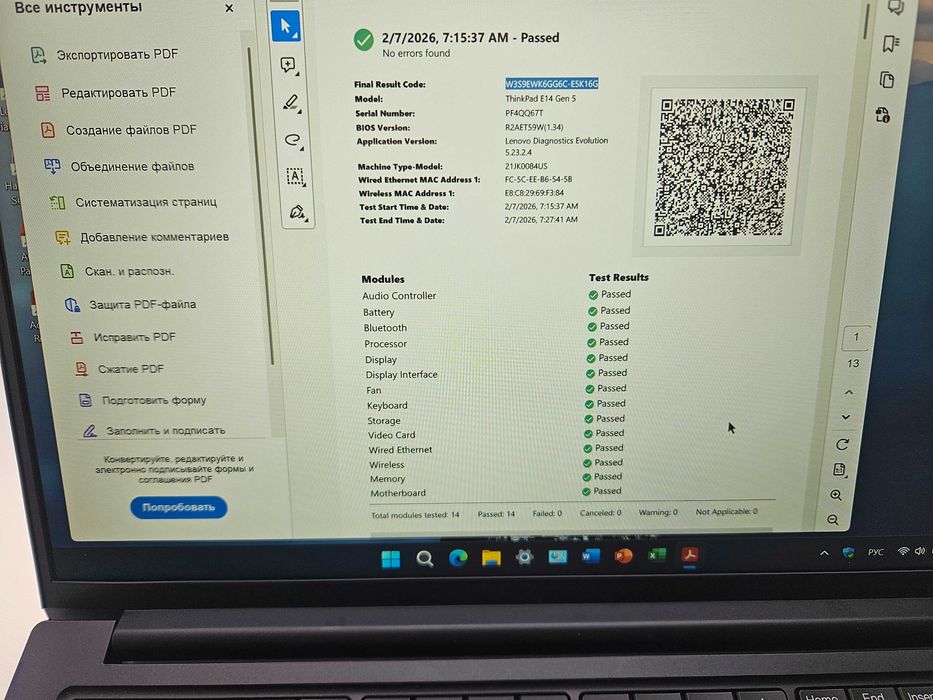Go to previous page with up chevron
The width and height of the screenshot is (933, 700).
coord(849,392)
